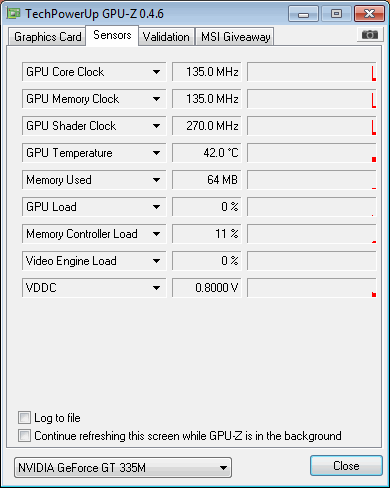The width and height of the screenshot is (390, 488).
Task: Click the camera screenshot icon
Action: coord(370,35)
